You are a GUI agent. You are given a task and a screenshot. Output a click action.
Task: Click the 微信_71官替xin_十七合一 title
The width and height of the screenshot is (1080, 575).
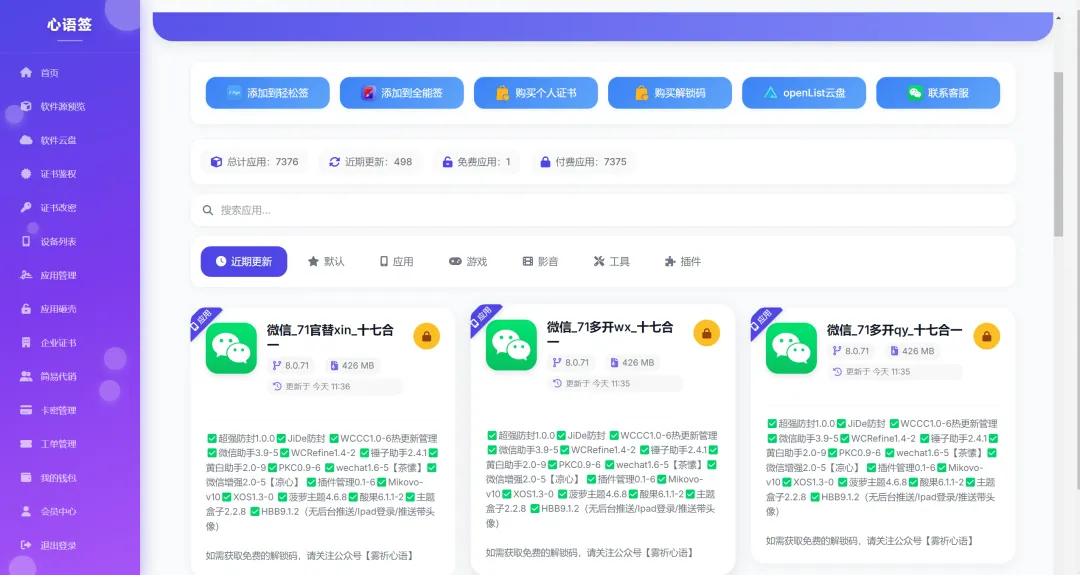tap(330, 337)
